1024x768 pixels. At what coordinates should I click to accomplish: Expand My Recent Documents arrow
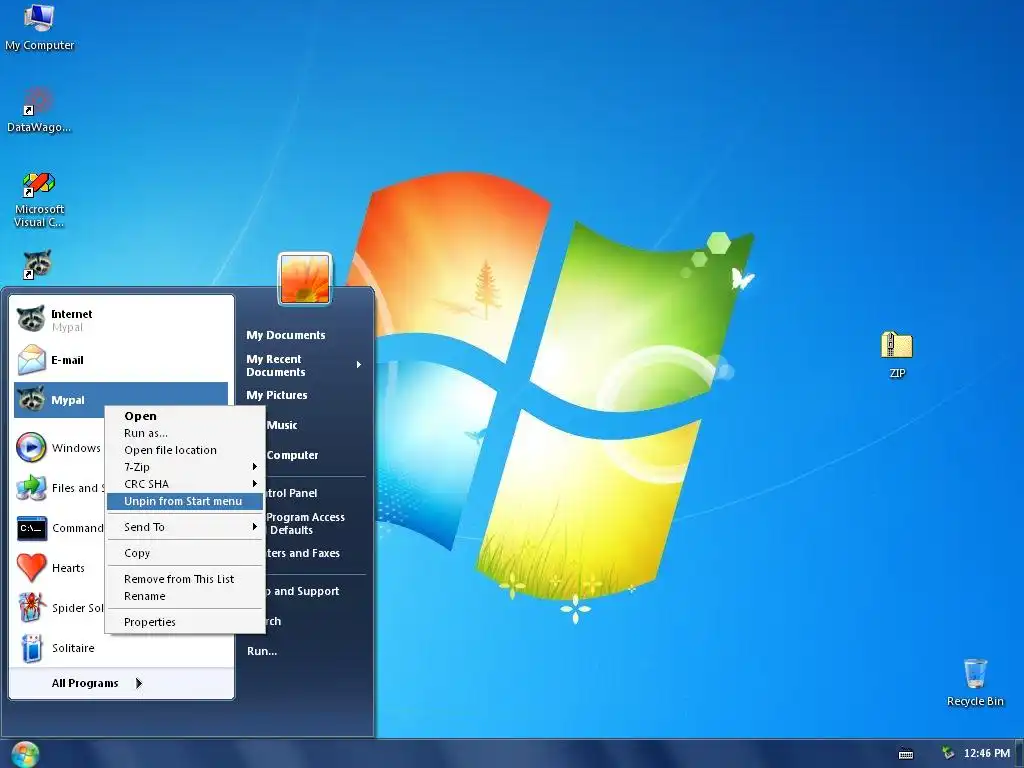359,364
